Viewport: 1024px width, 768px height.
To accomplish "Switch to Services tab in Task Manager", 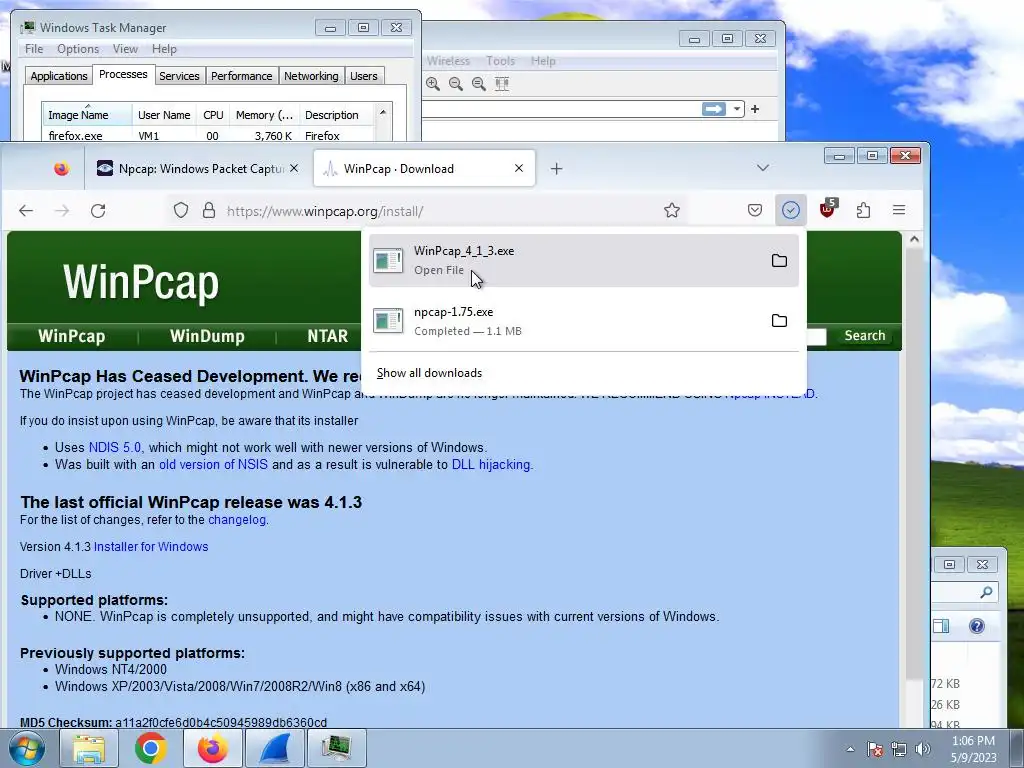I will [x=179, y=76].
